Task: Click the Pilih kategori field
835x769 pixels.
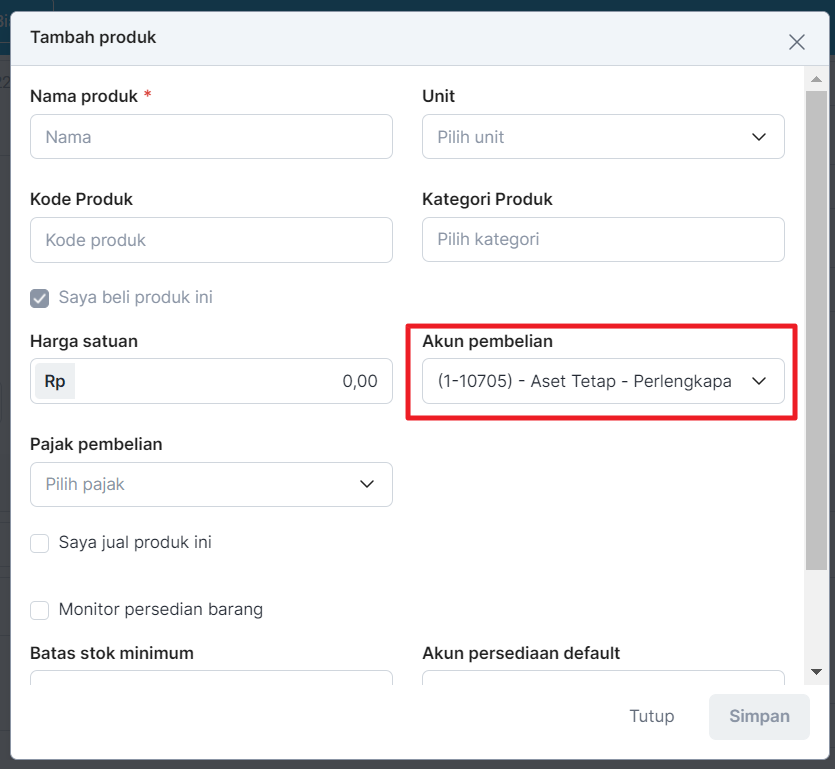Action: click(603, 239)
